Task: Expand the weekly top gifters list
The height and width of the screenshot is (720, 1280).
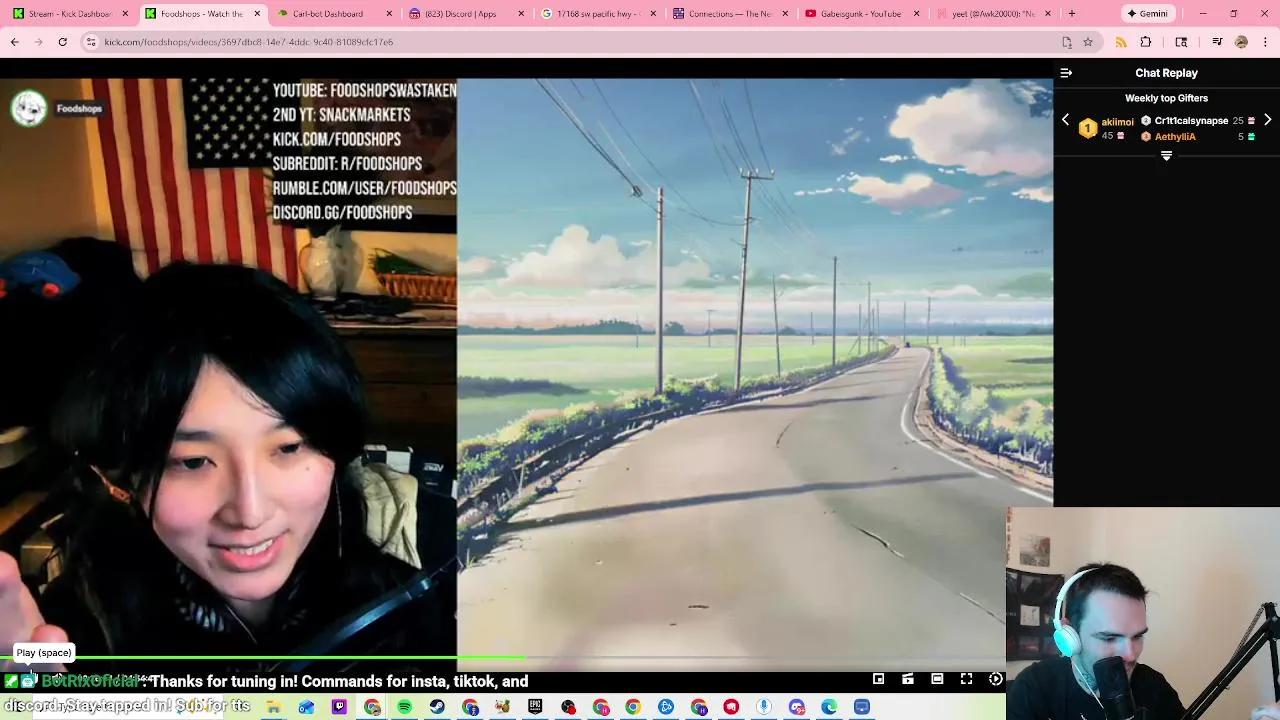Action: pos(1166,156)
